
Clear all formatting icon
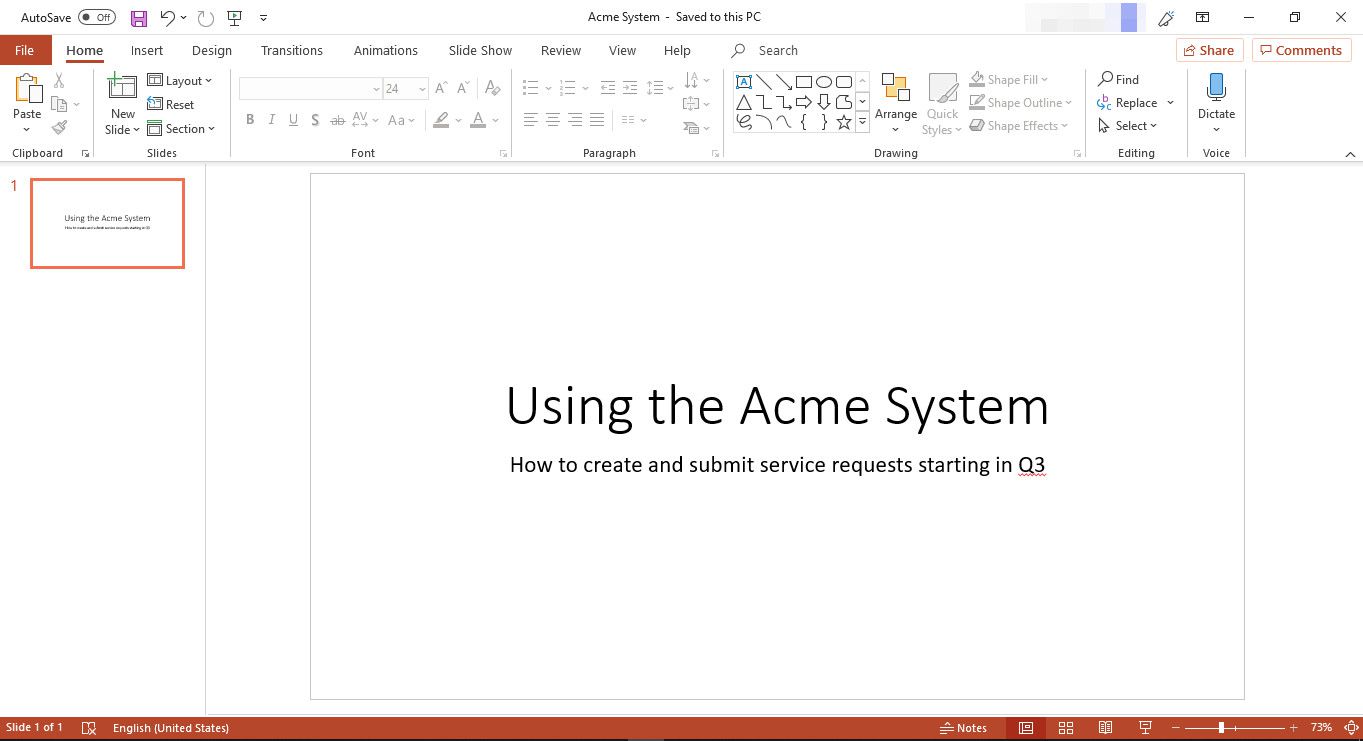[491, 89]
